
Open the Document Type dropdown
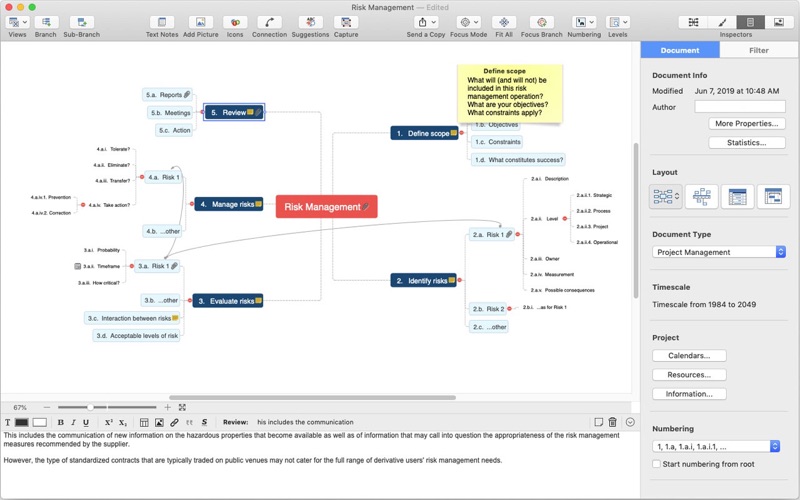pyautogui.click(x=719, y=252)
